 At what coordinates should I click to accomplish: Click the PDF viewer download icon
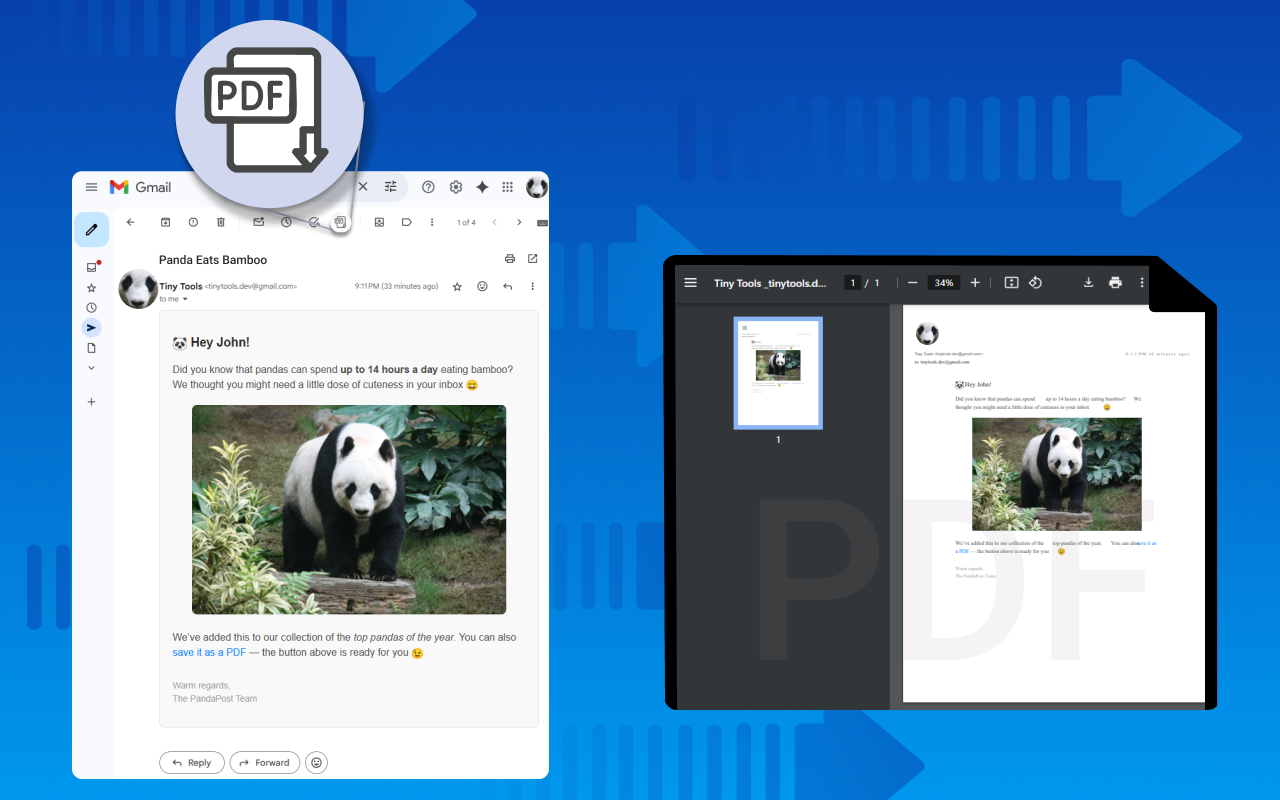(1089, 283)
